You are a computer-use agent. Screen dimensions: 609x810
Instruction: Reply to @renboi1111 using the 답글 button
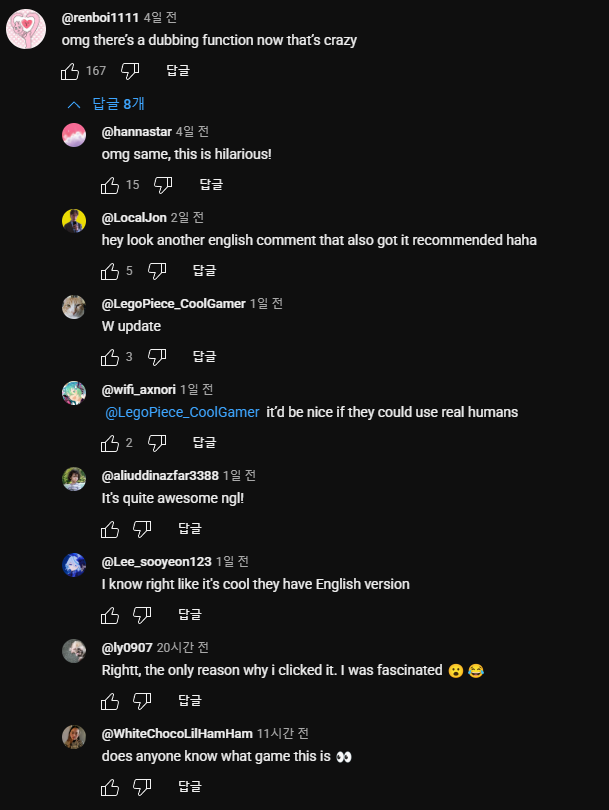[x=178, y=71]
